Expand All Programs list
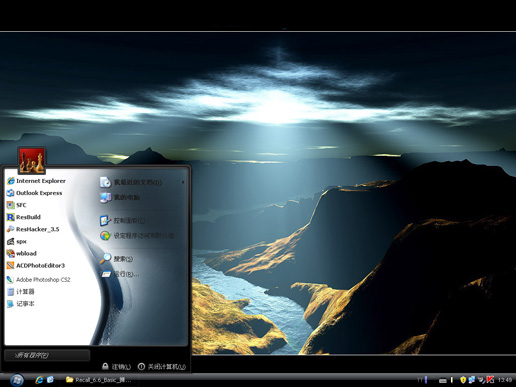Viewport: 516px width, 387px height. 47,355
